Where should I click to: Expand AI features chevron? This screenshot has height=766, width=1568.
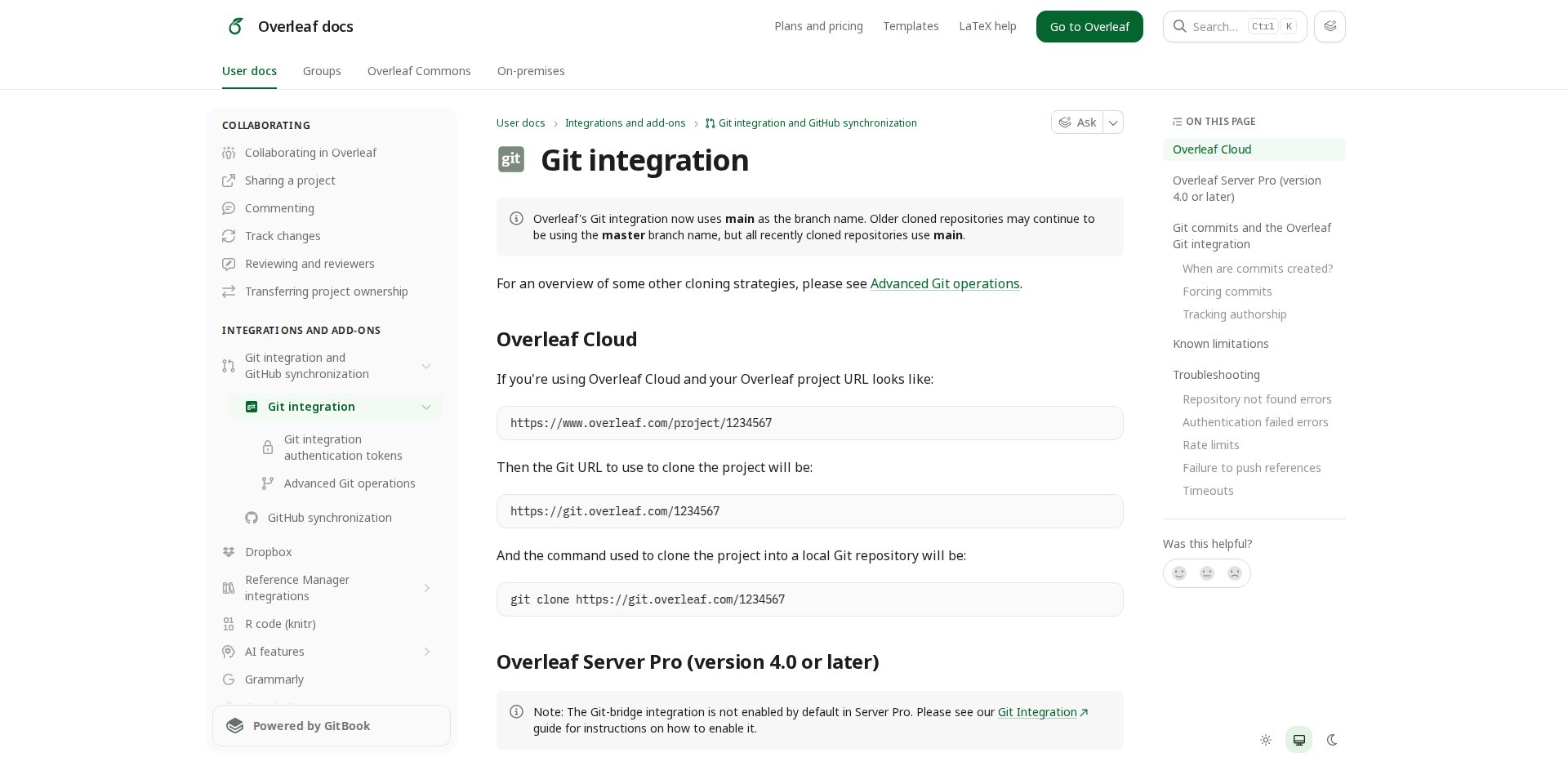(x=426, y=652)
